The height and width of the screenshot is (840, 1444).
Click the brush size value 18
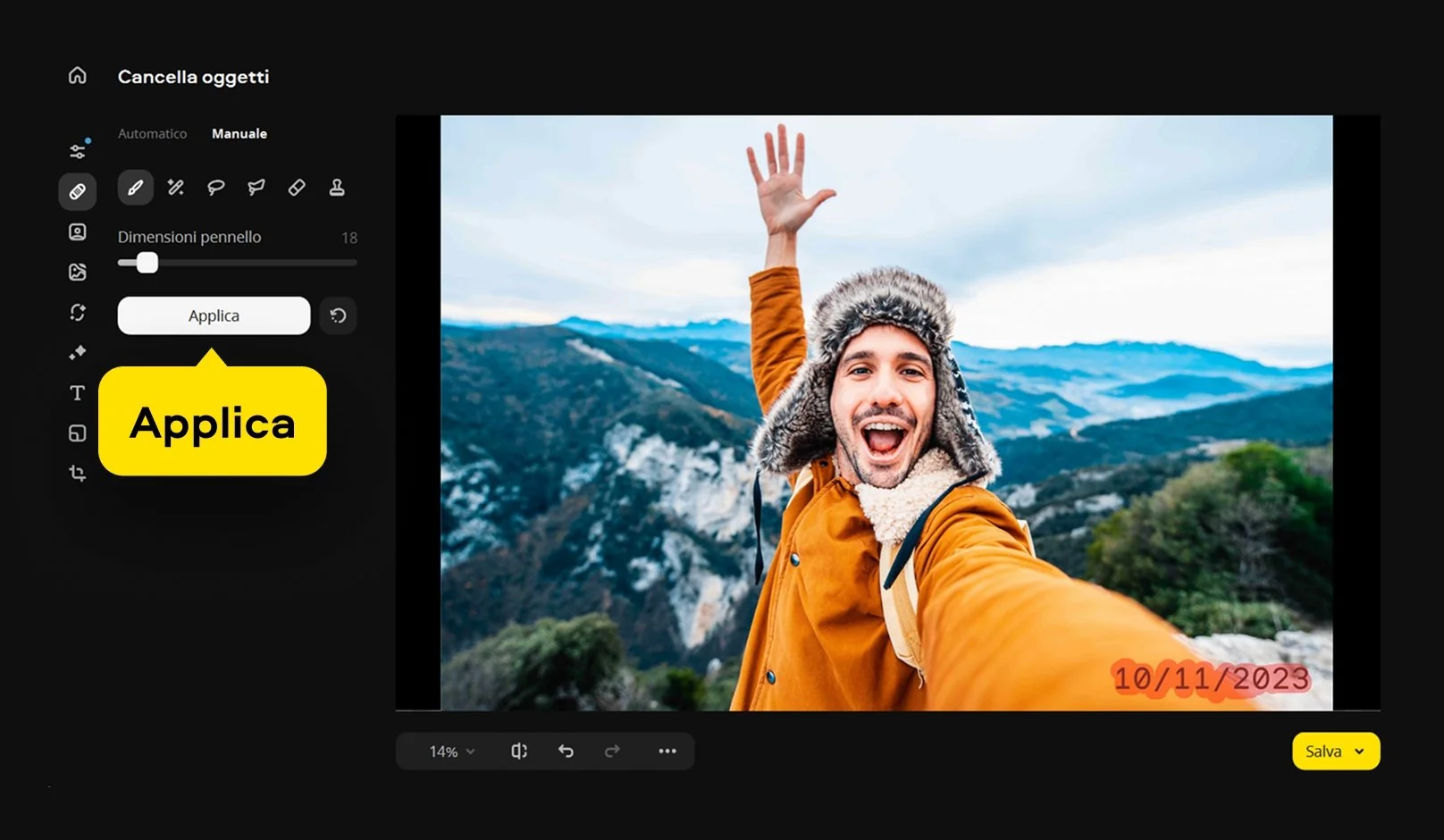349,238
